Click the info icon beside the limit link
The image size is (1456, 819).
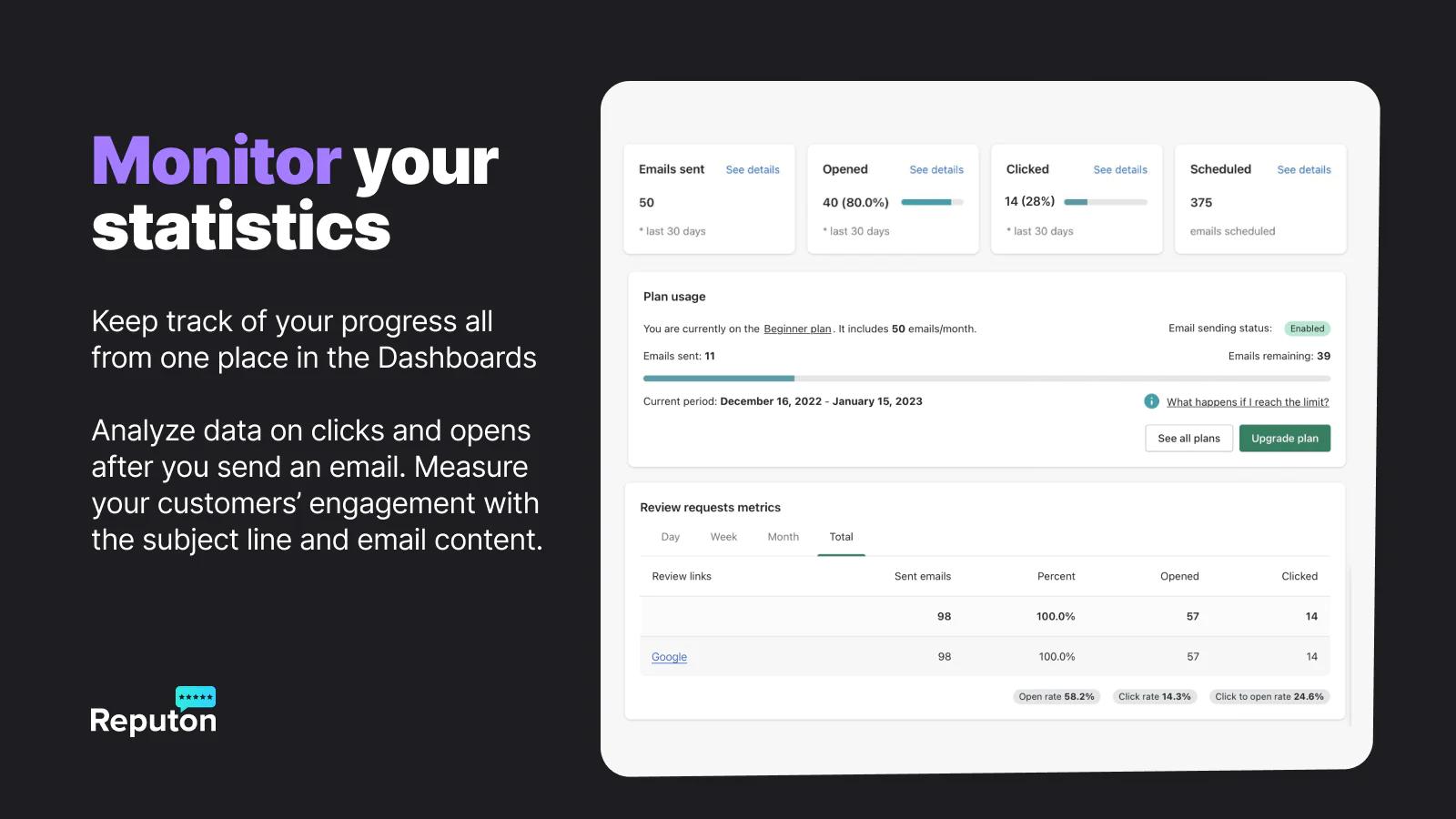coord(1151,401)
